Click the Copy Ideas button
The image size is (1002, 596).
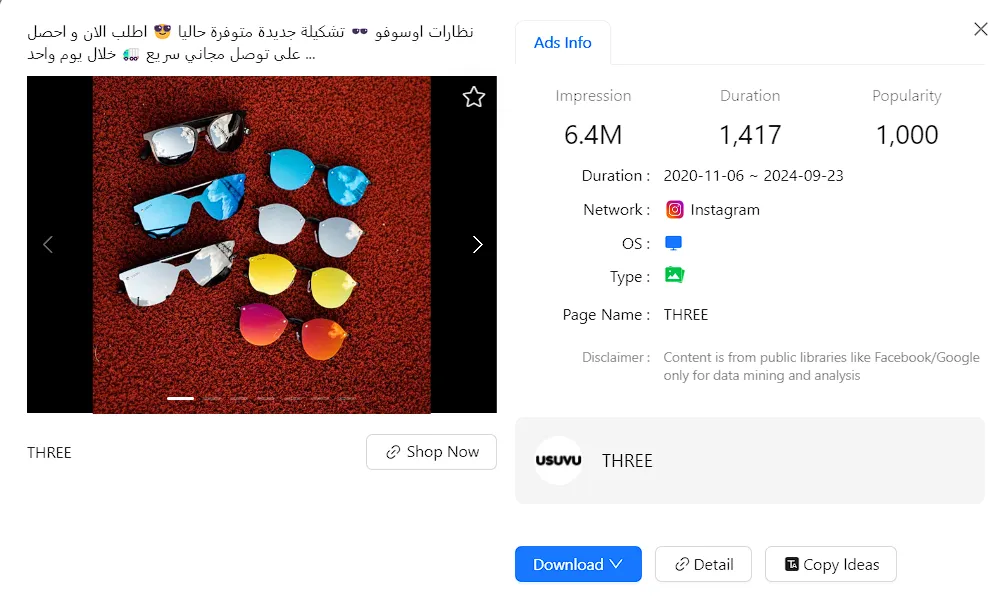pyautogui.click(x=830, y=564)
